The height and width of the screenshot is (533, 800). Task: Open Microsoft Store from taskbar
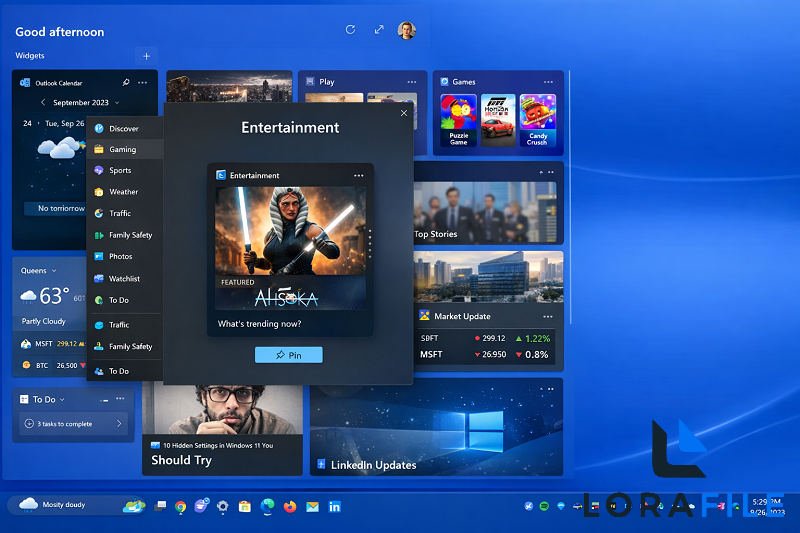point(245,506)
